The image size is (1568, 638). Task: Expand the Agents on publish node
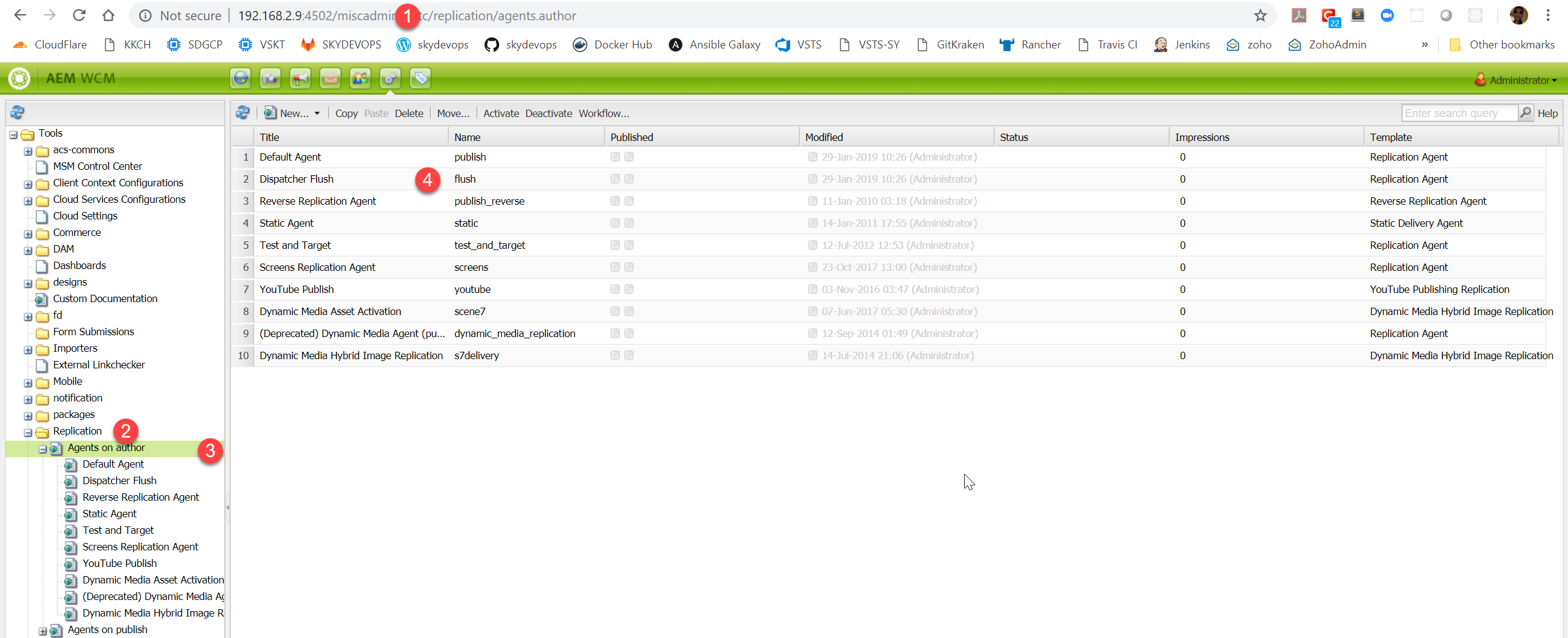(x=42, y=630)
